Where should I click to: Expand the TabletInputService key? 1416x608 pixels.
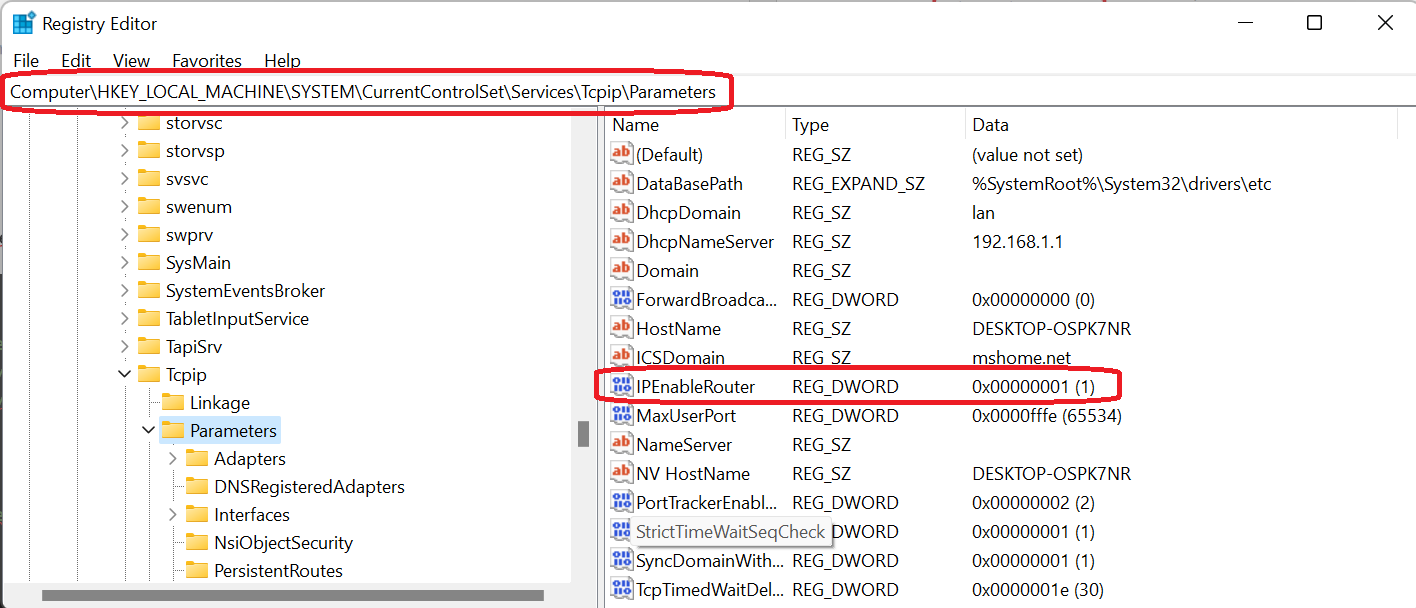124,319
